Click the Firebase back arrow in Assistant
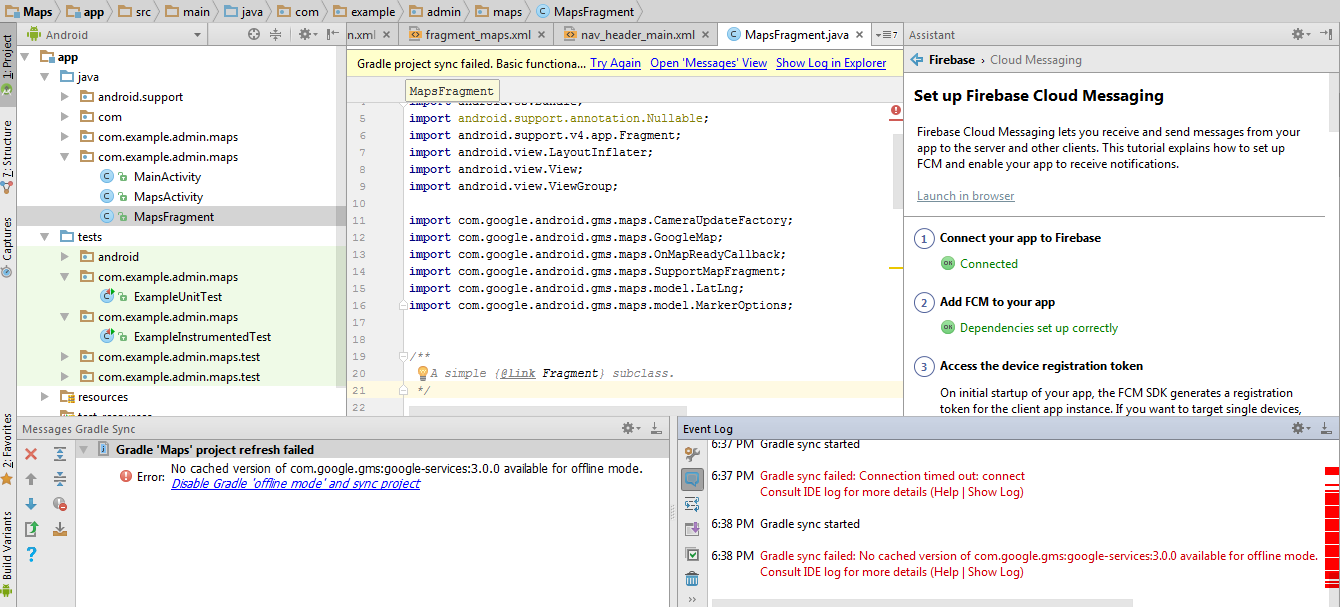The image size is (1340, 607). [x=916, y=60]
